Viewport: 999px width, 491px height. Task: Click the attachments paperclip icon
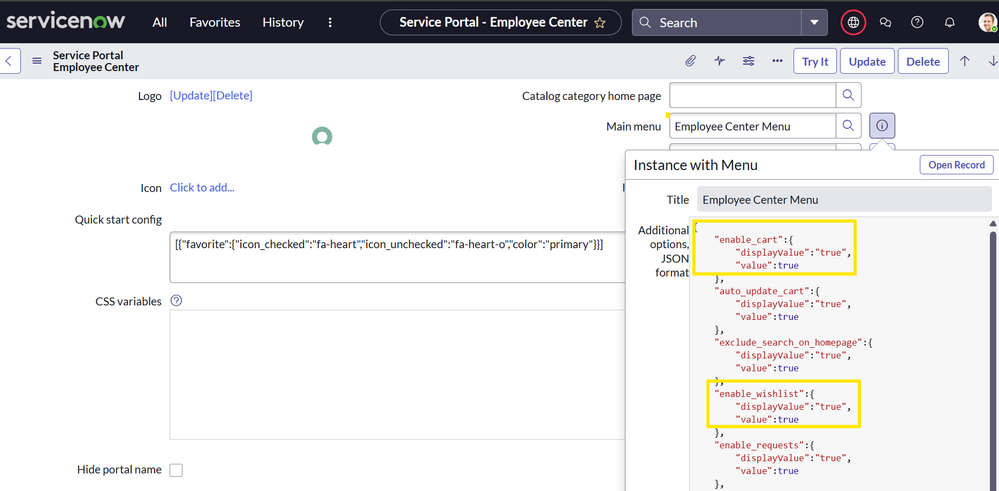690,61
